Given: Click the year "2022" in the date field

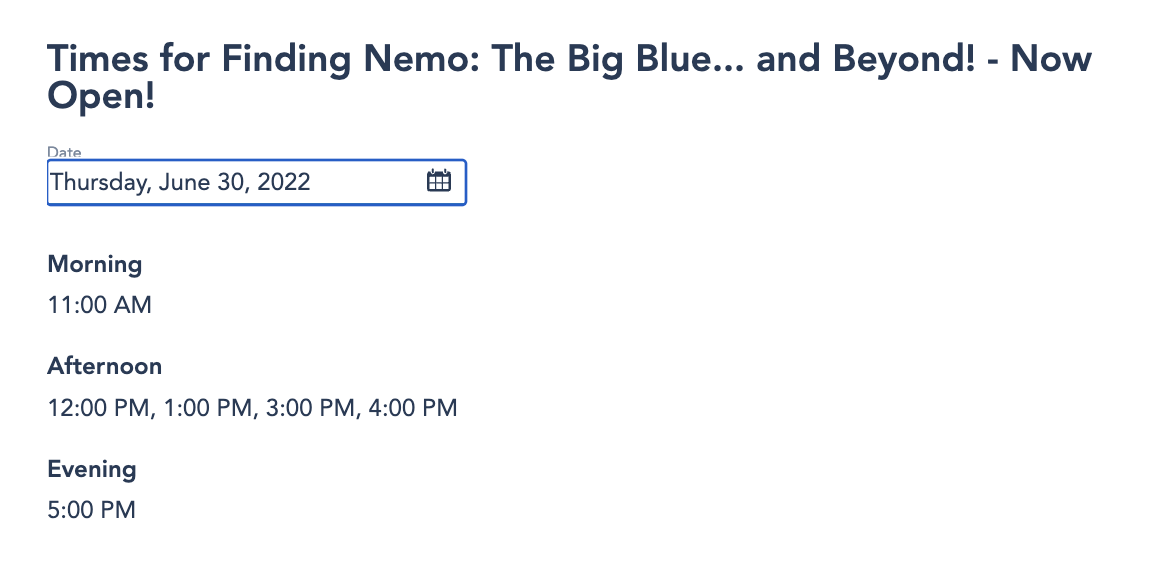Looking at the screenshot, I should [x=282, y=183].
